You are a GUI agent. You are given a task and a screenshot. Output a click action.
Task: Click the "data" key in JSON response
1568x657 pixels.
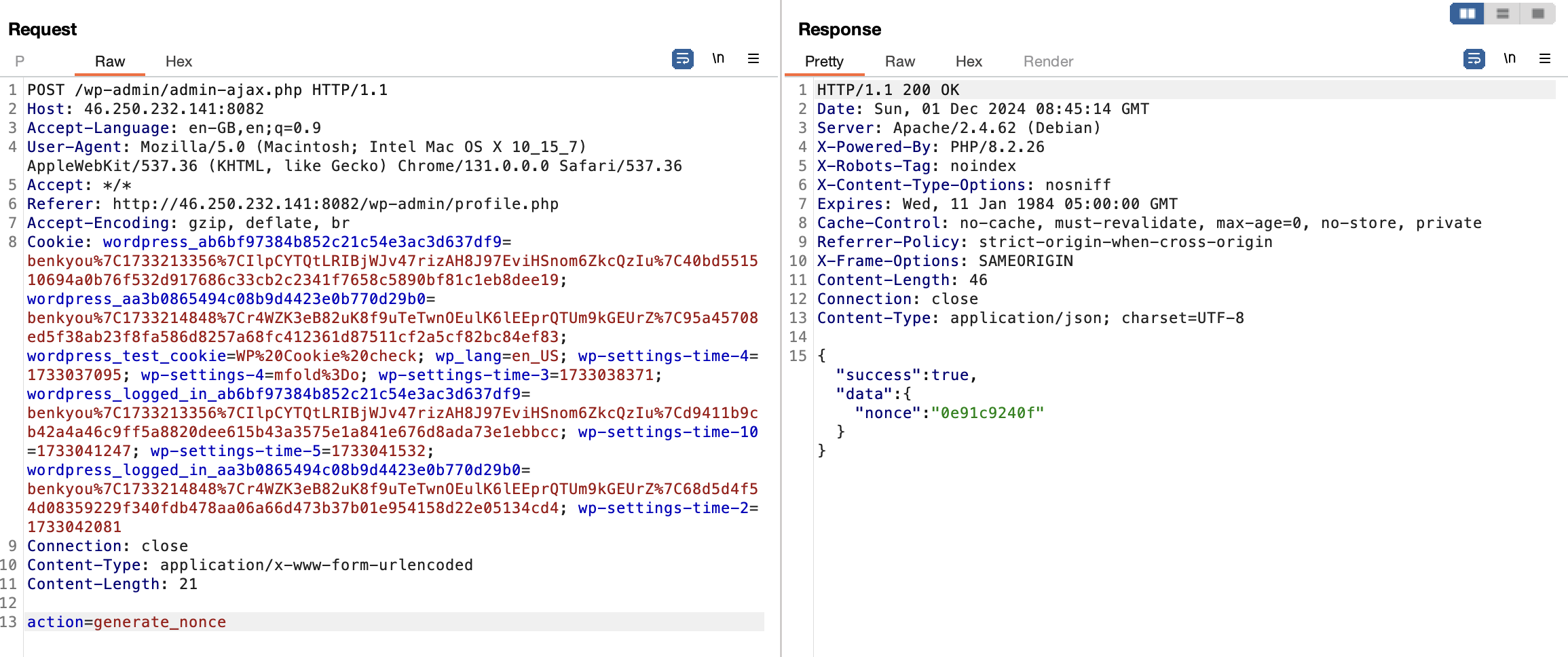click(x=864, y=394)
